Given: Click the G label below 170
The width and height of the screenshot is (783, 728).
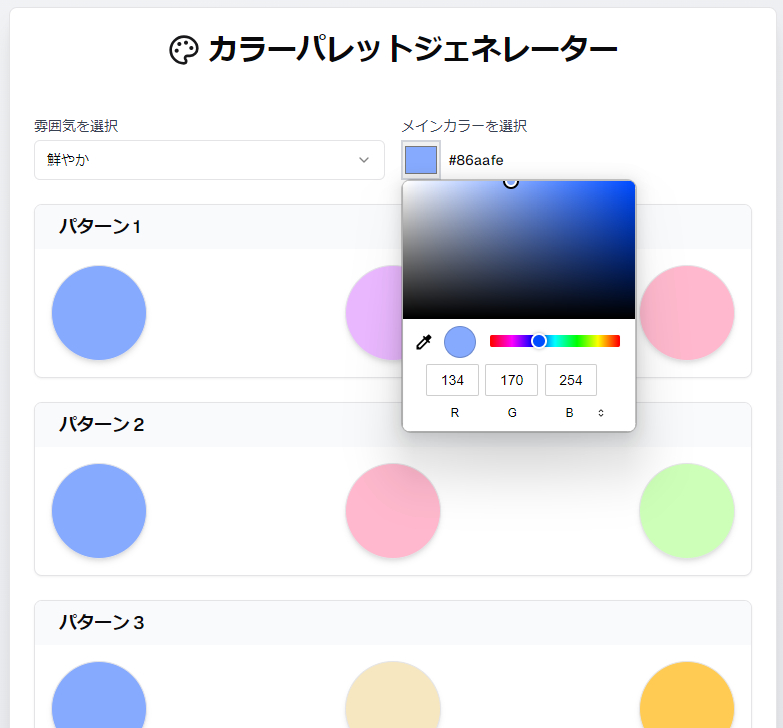Looking at the screenshot, I should click(512, 413).
